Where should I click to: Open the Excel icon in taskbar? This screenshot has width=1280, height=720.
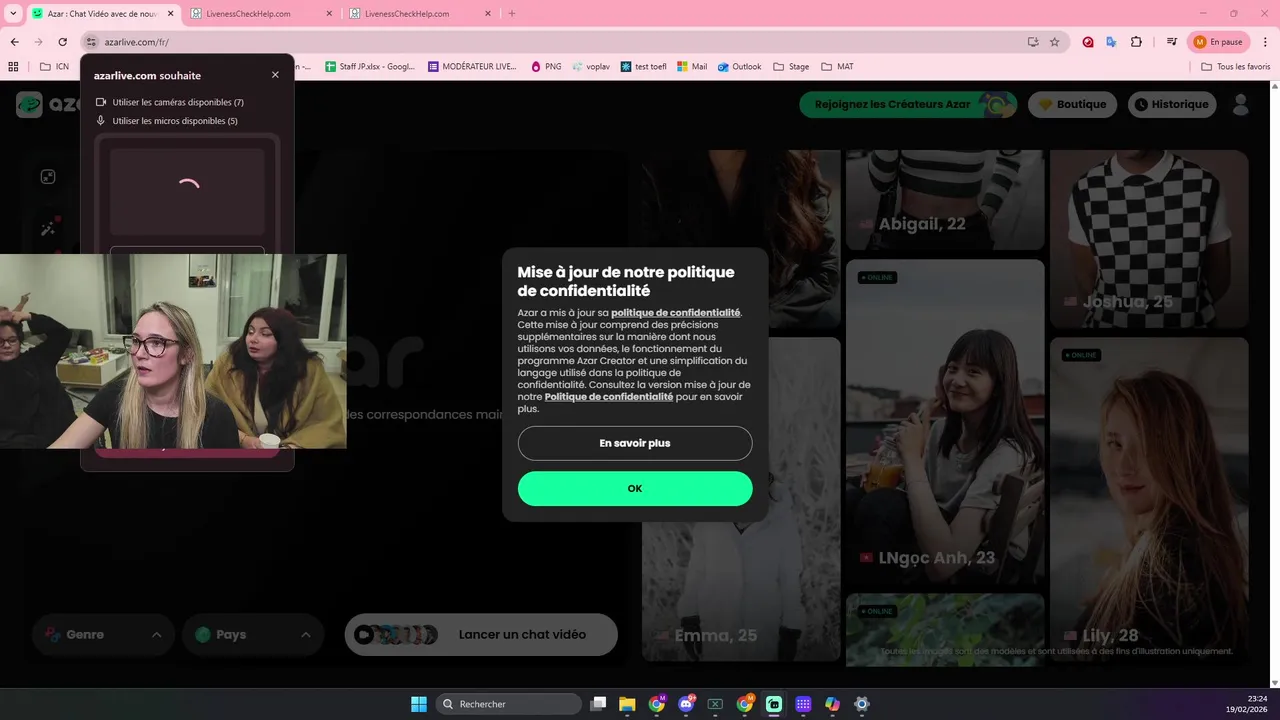pyautogui.click(x=715, y=704)
